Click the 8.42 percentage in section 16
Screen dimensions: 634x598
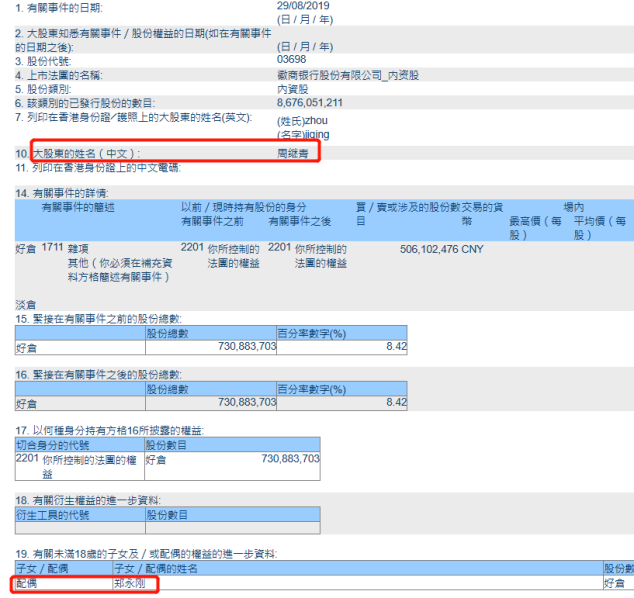tap(396, 402)
